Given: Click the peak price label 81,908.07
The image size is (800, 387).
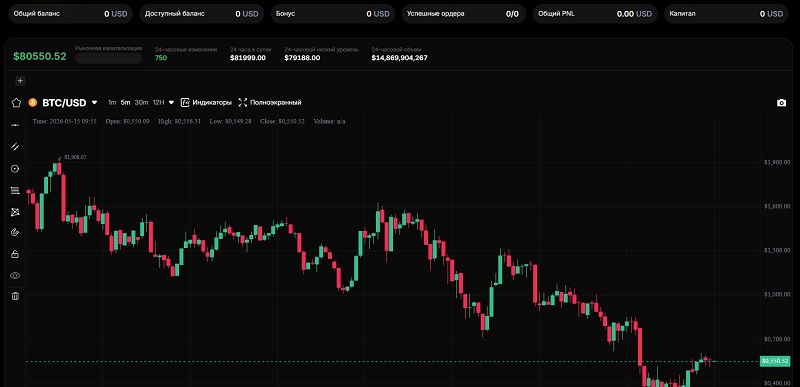Looking at the screenshot, I should click(75, 157).
